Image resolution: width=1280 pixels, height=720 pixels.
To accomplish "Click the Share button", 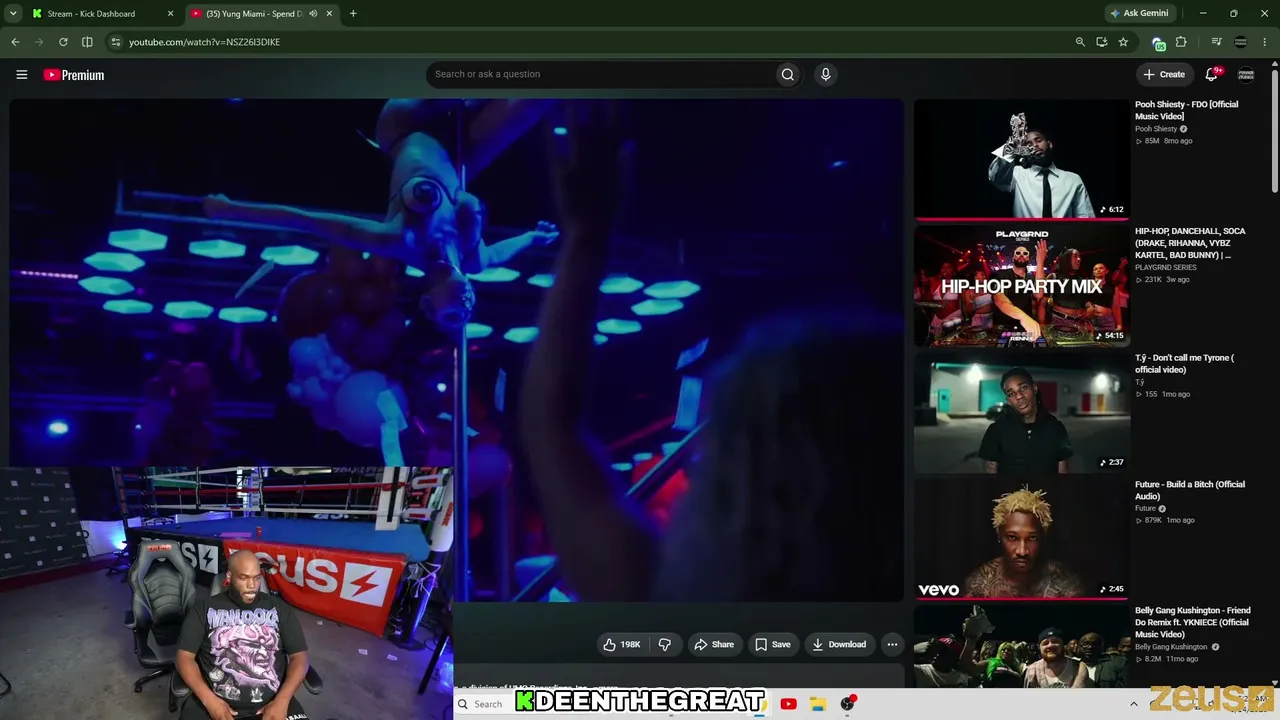I will pyautogui.click(x=714, y=644).
